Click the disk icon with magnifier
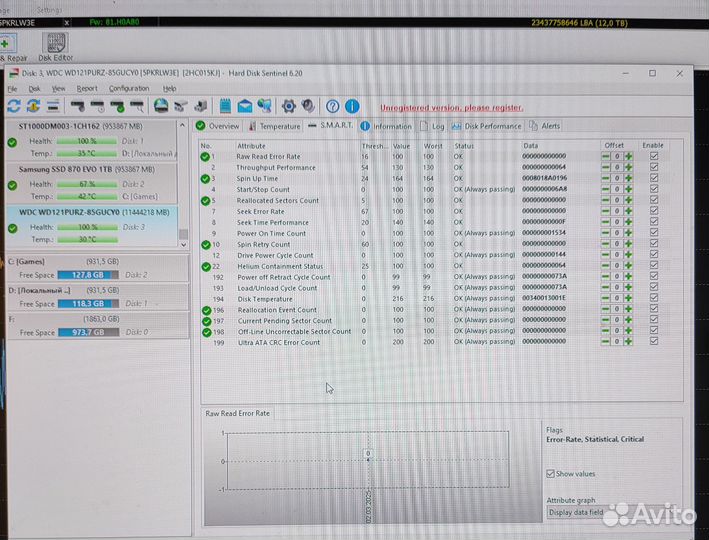The height and width of the screenshot is (540, 709). point(137,106)
